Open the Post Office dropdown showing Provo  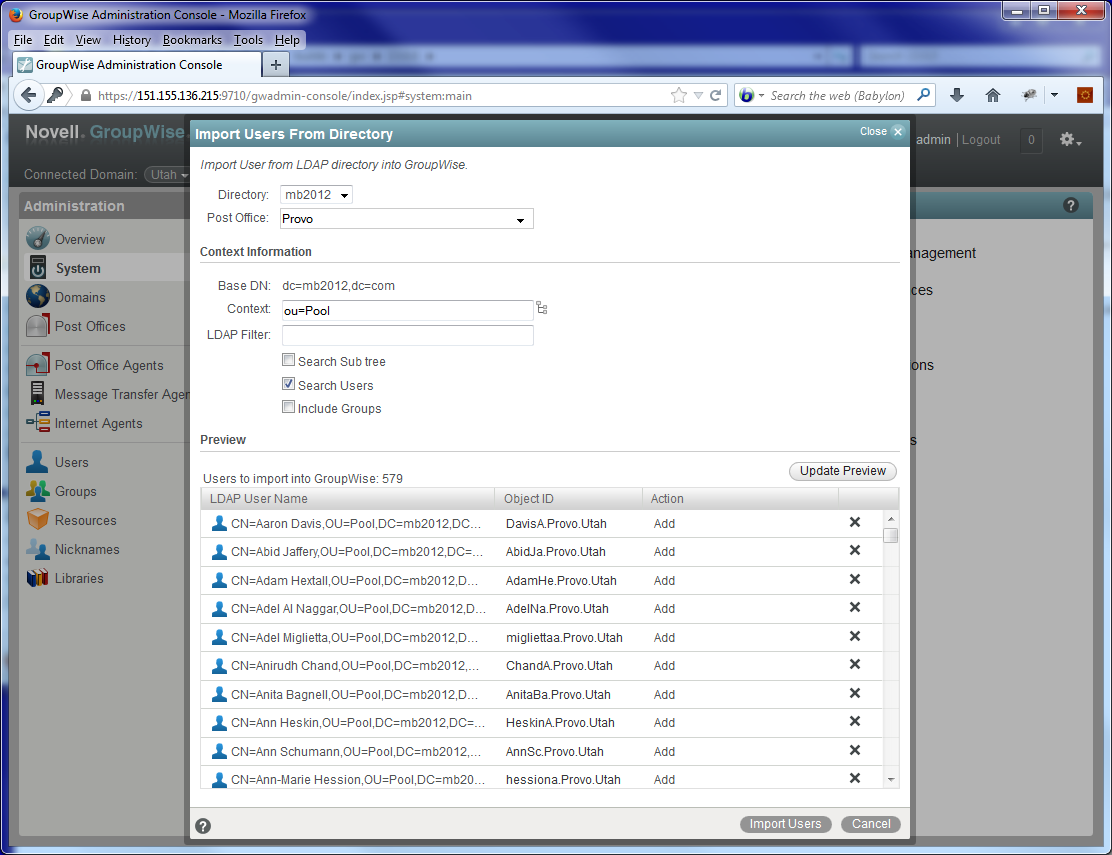point(406,218)
